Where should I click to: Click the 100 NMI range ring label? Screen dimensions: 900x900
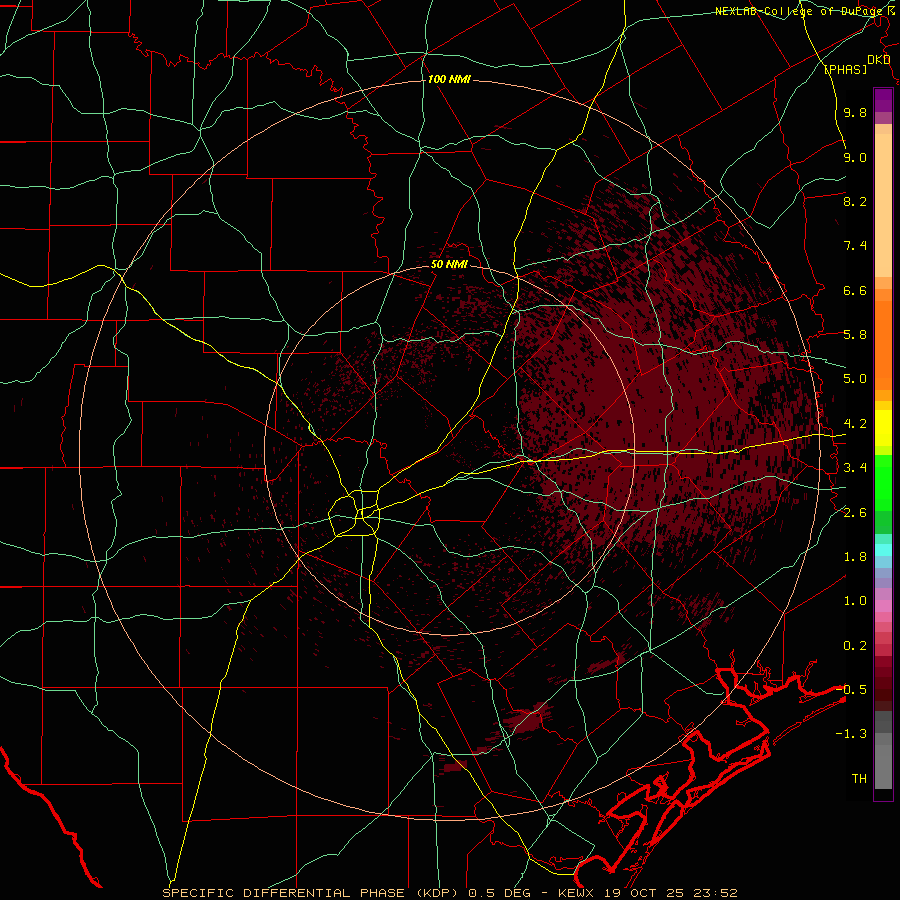[449, 79]
